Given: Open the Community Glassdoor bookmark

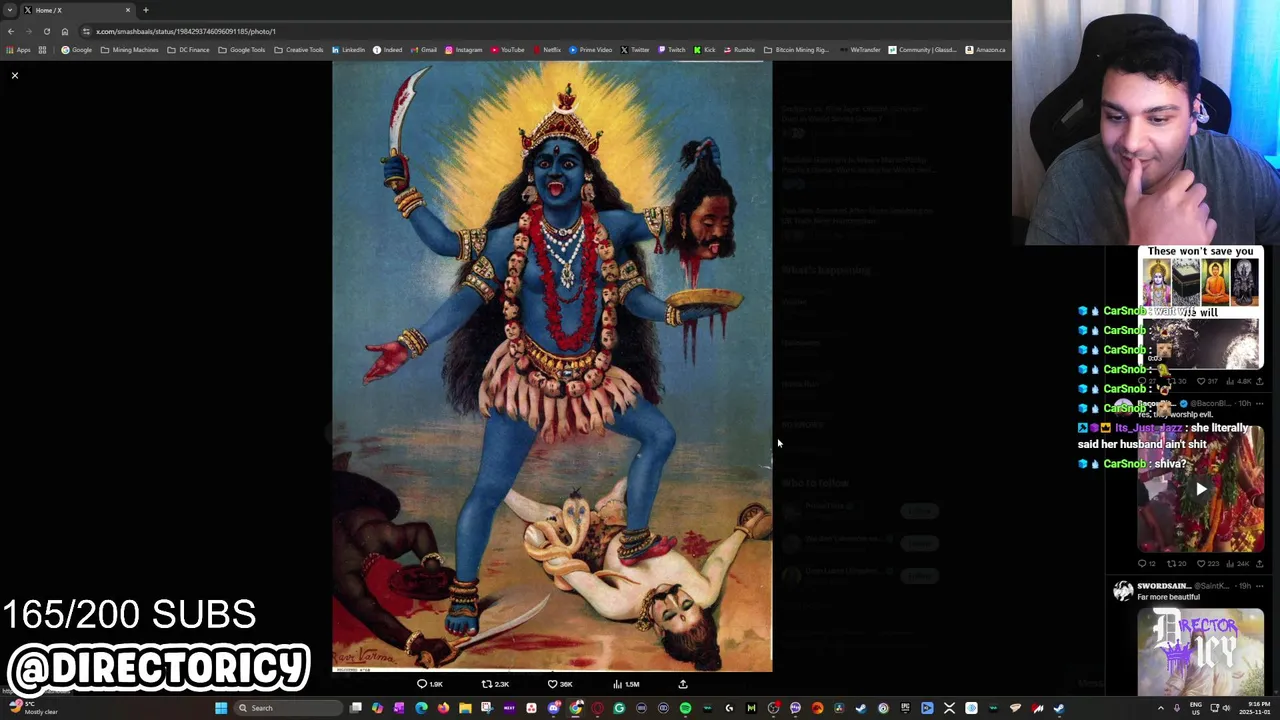Looking at the screenshot, I should [923, 50].
